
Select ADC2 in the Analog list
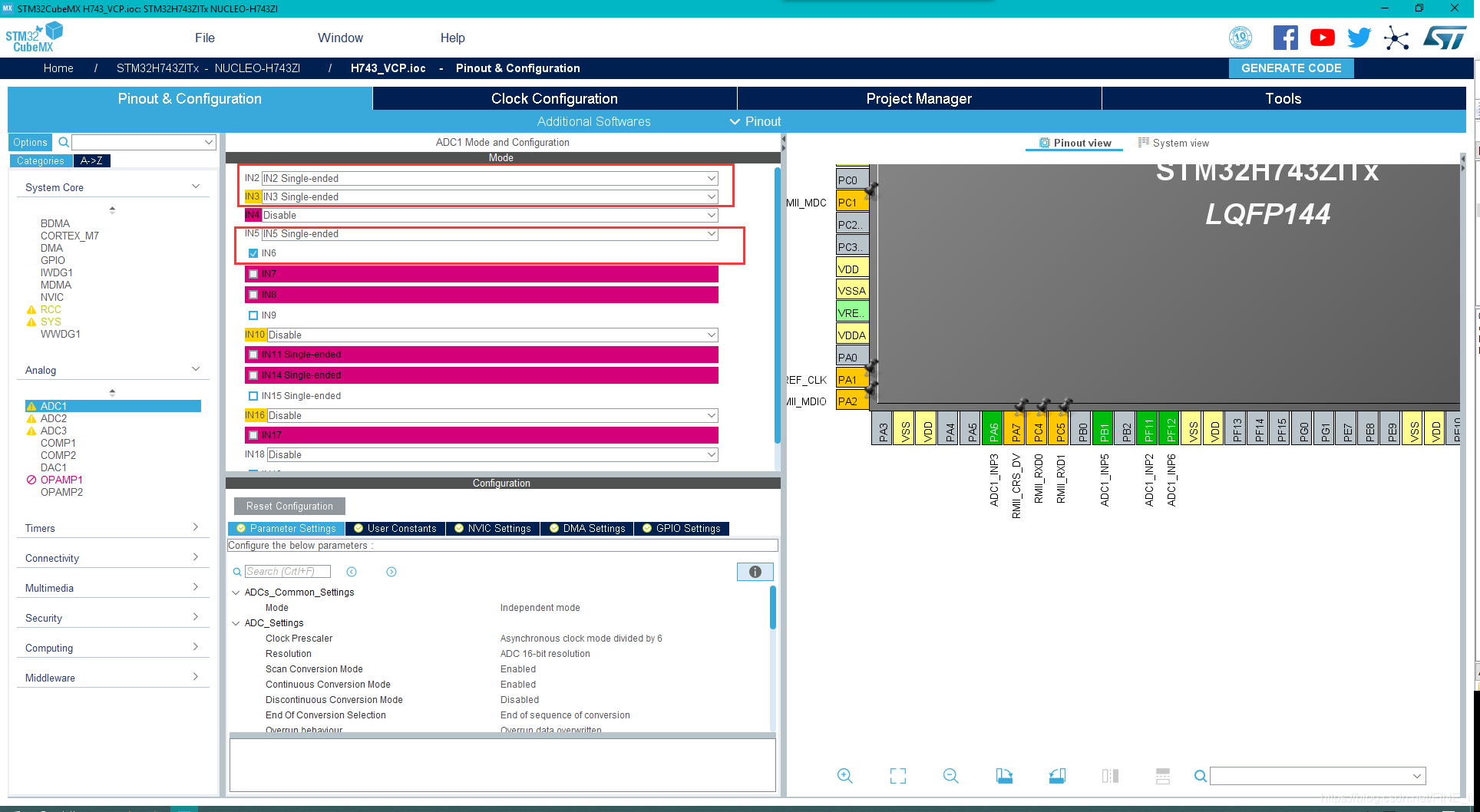[x=53, y=418]
